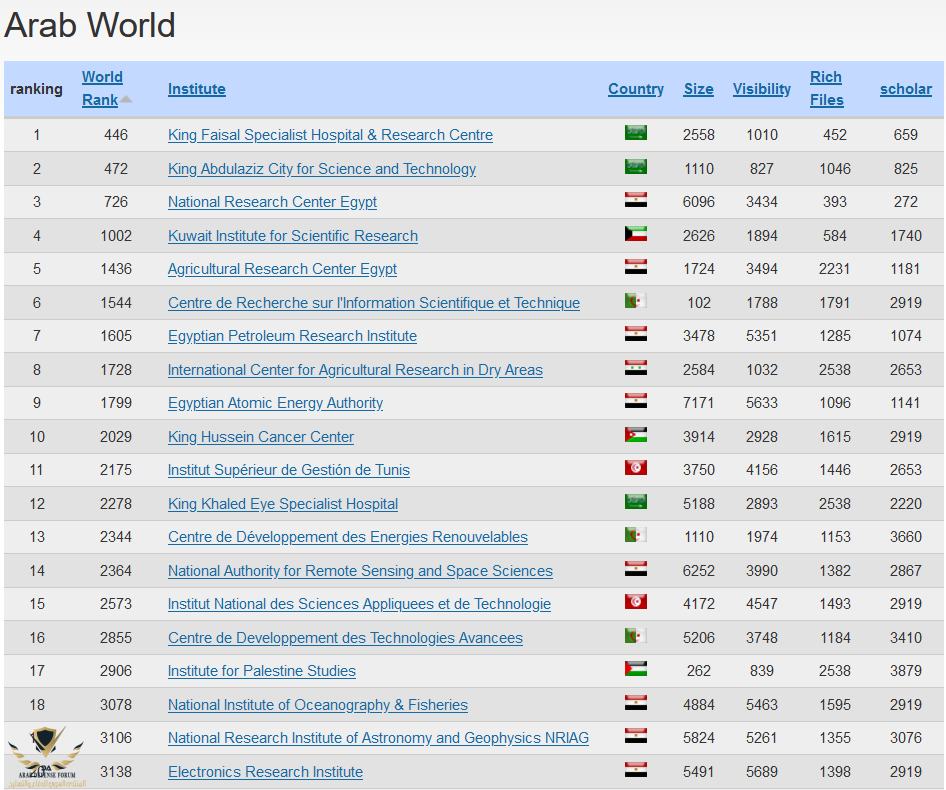Click the Kuwait flag in the Kuwait Institute row
This screenshot has height=790, width=946.
tap(636, 233)
